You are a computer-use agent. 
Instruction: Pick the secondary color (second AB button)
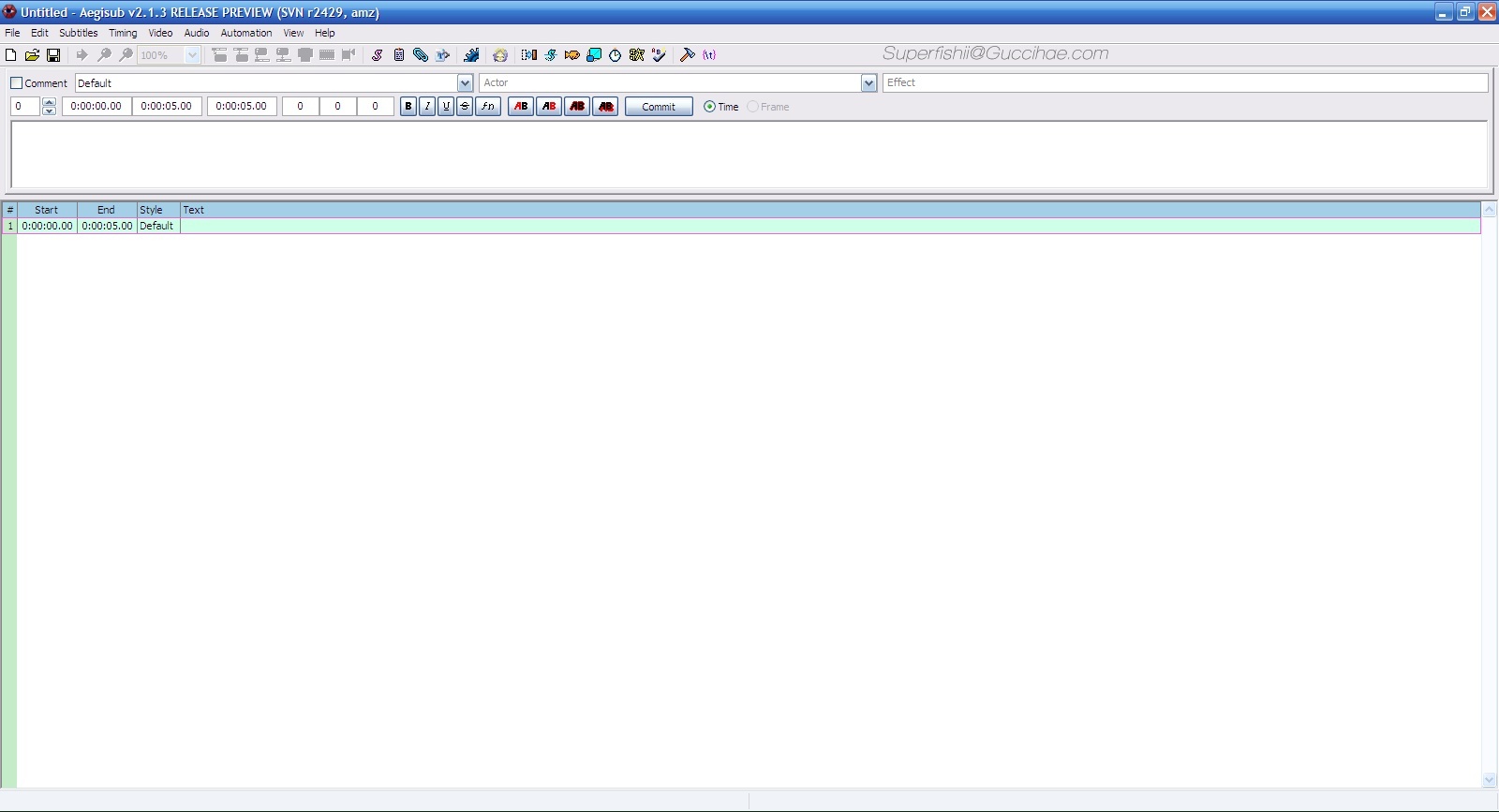[x=549, y=107]
